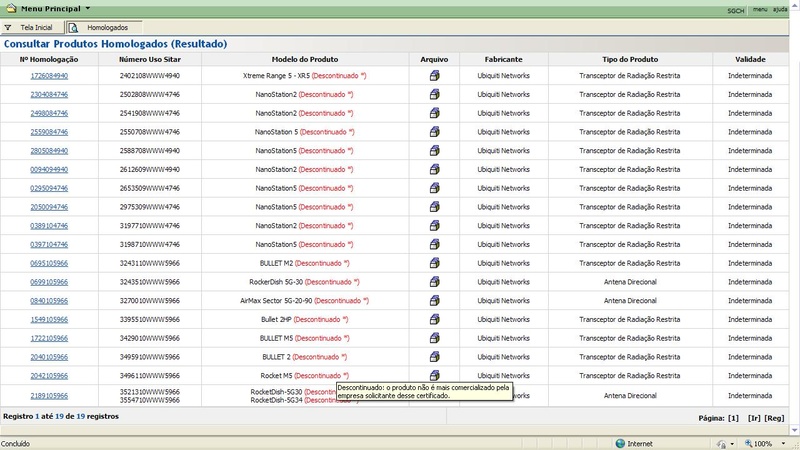Image resolution: width=800 pixels, height=450 pixels.
Task: Click the Tipo do Produto column header
Action: tap(630, 59)
